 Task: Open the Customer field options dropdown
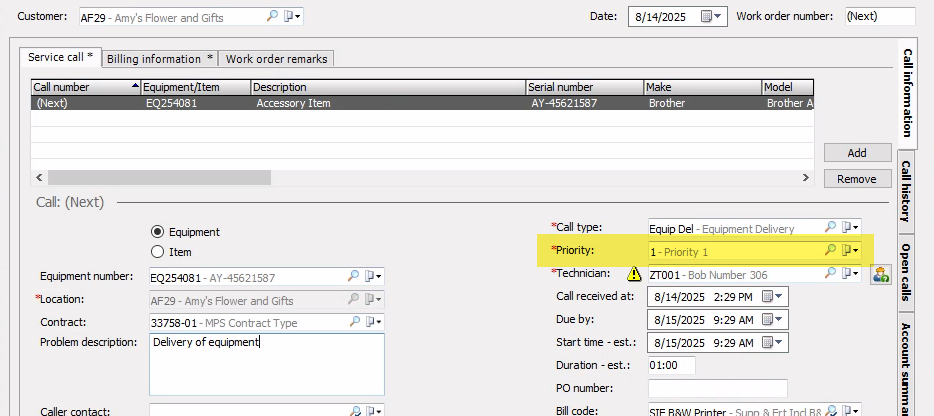coord(292,17)
